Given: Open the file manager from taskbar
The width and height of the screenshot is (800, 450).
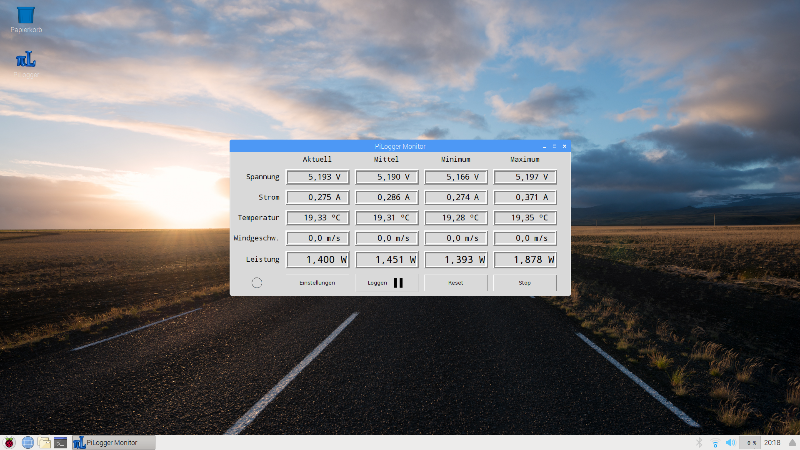Looking at the screenshot, I should click(x=44, y=442).
